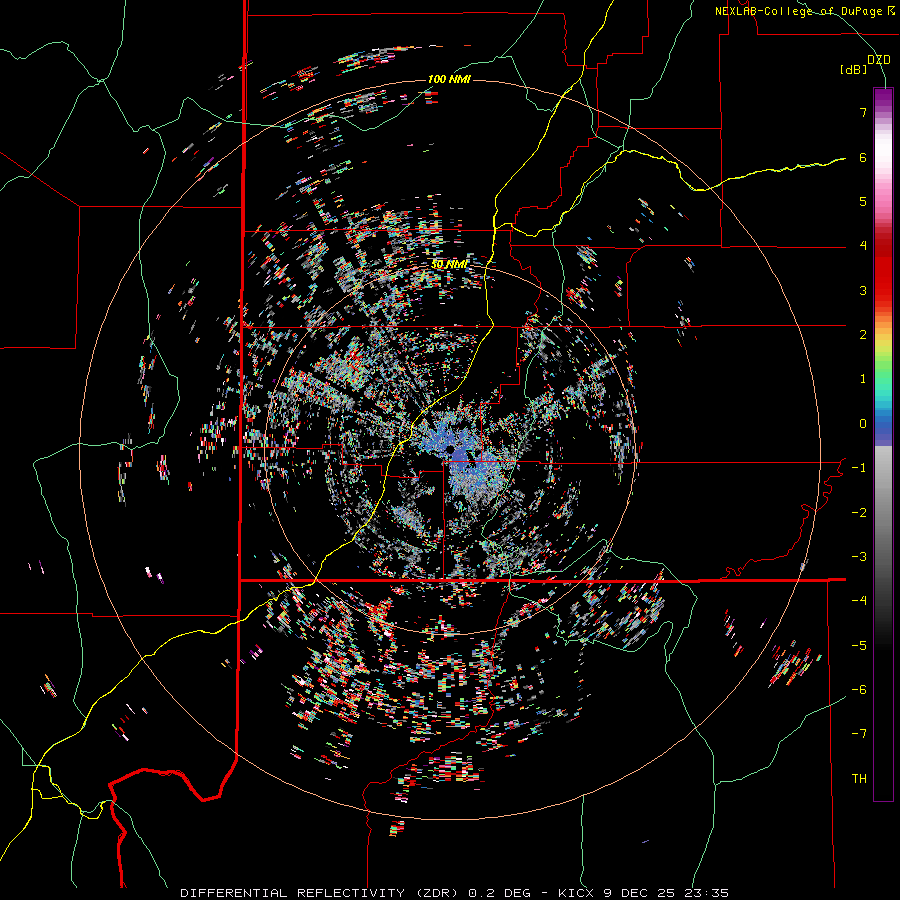Click the 0 dB label on color scale

tap(863, 424)
